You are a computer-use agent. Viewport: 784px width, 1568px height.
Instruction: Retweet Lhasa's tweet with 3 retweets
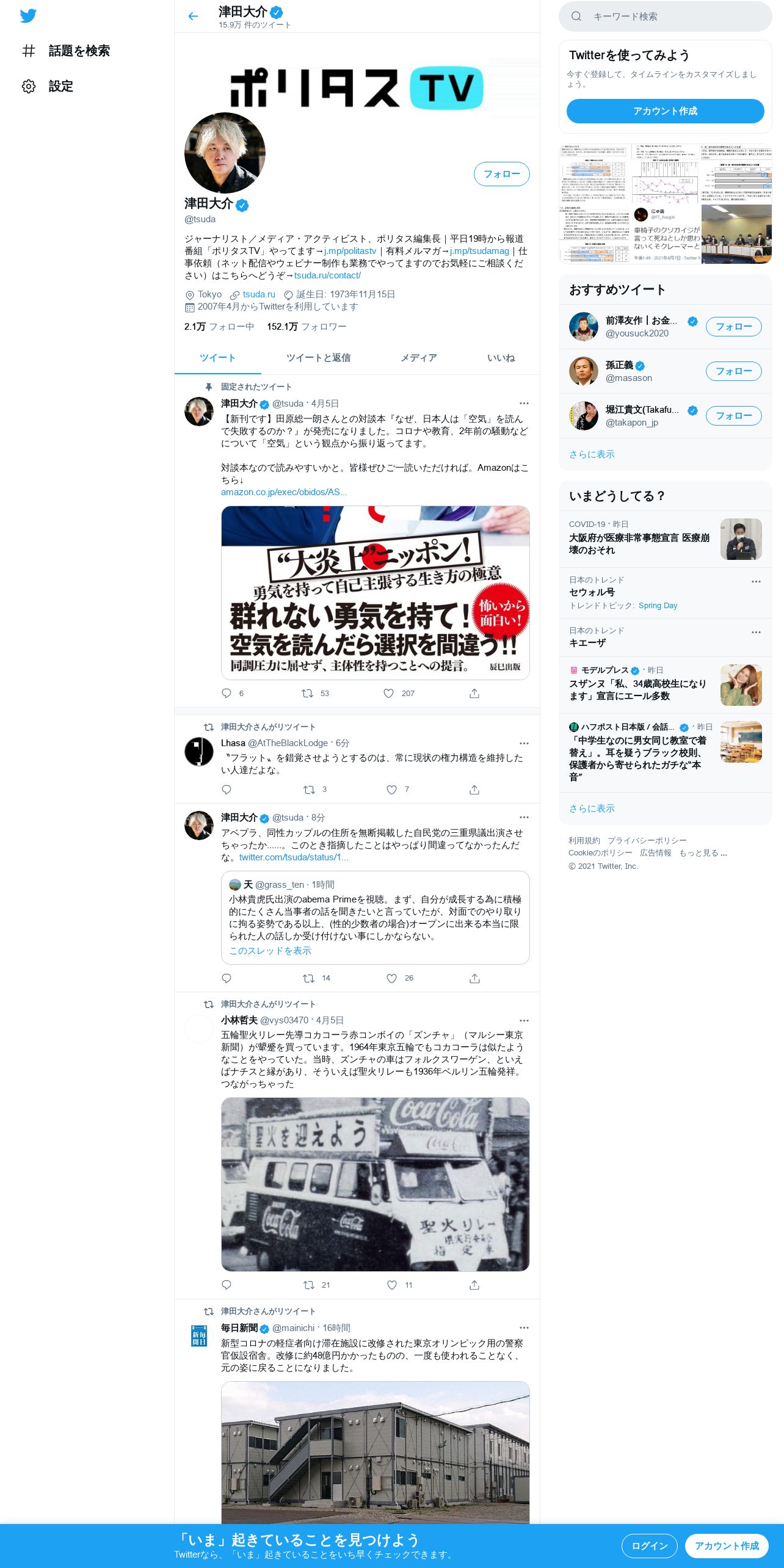tap(309, 789)
